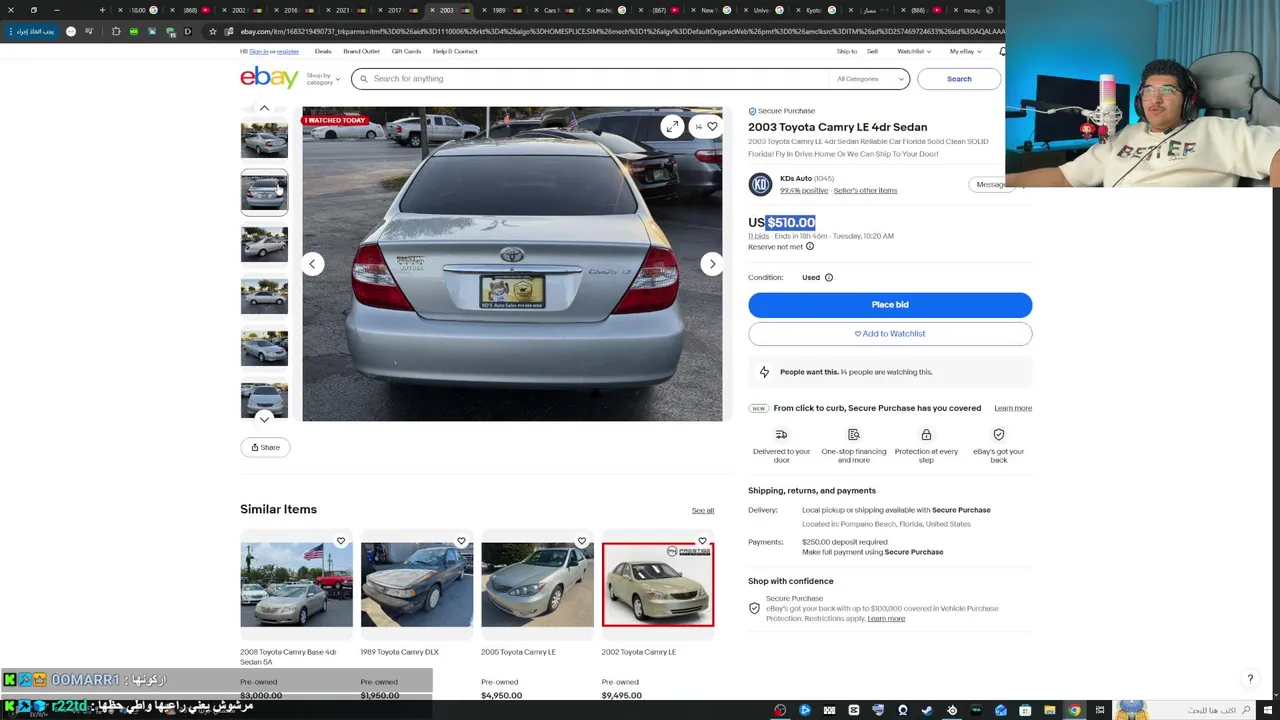Click the eBay logo
The width and height of the screenshot is (1280, 720).
(269, 77)
